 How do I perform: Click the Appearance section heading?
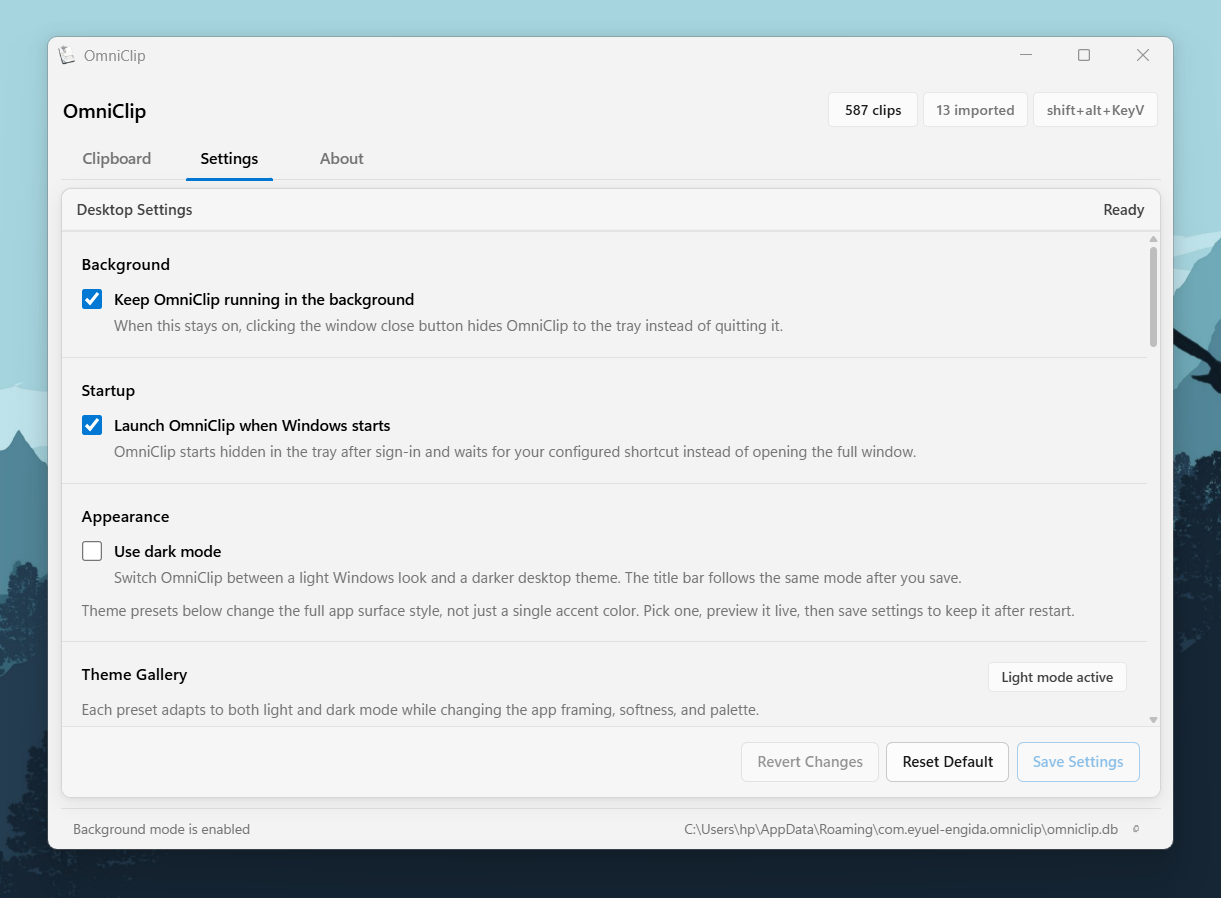click(x=125, y=517)
